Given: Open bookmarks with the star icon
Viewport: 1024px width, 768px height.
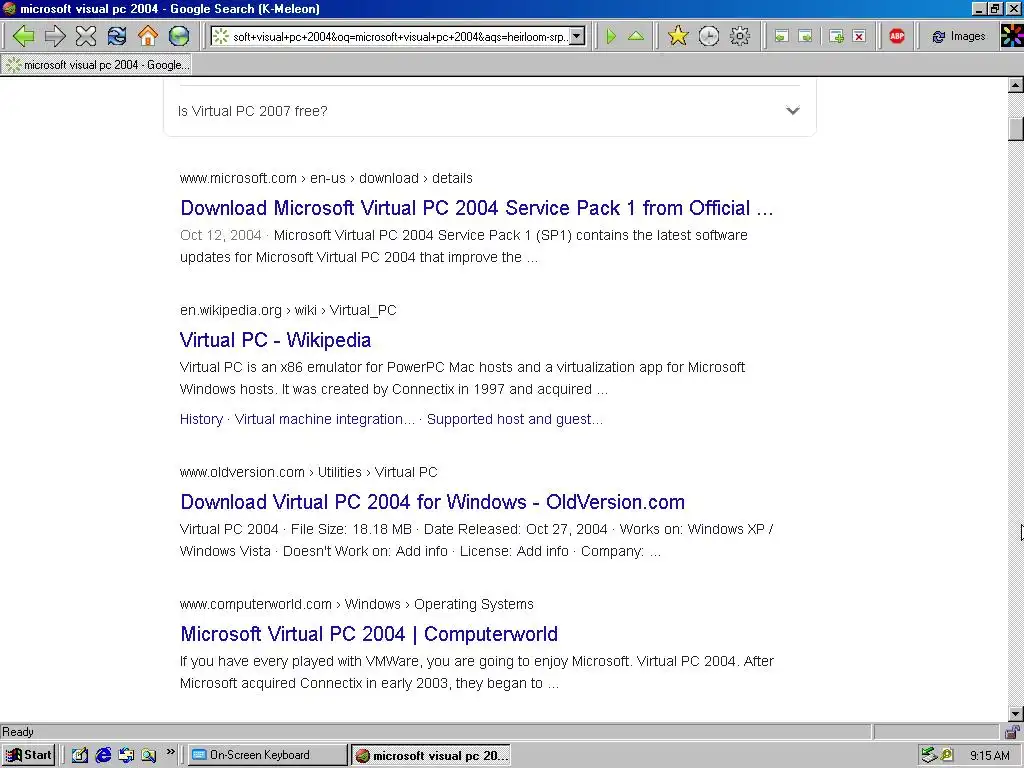Looking at the screenshot, I should (678, 36).
